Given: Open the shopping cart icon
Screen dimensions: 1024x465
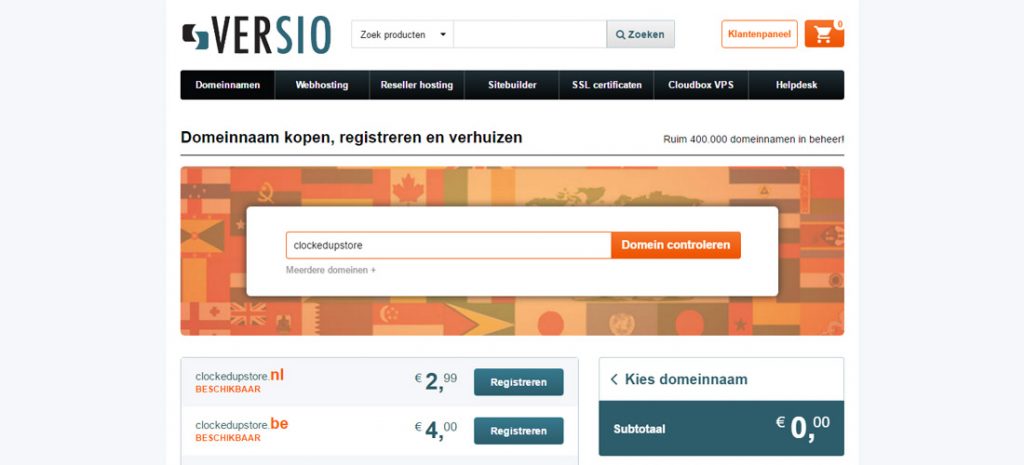Looking at the screenshot, I should [824, 34].
